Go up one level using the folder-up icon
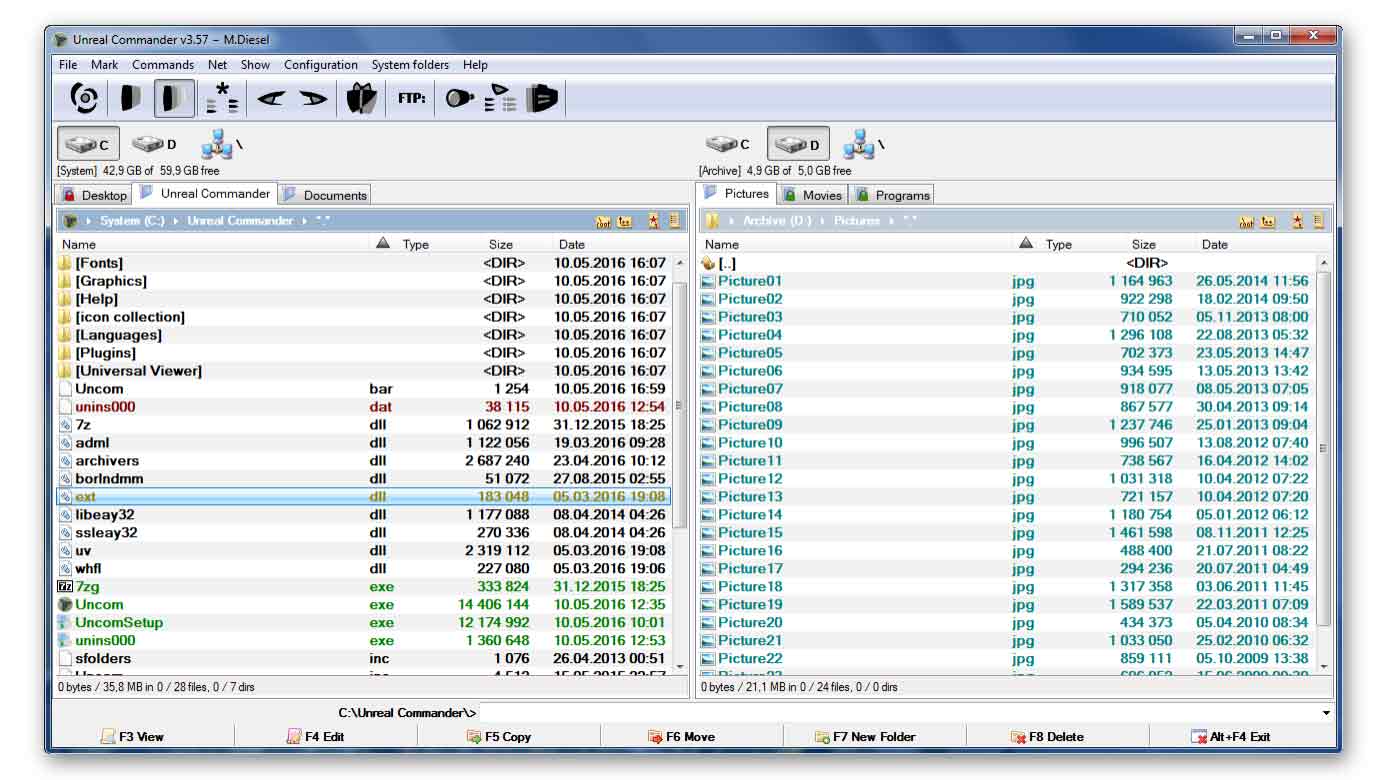 coord(624,221)
